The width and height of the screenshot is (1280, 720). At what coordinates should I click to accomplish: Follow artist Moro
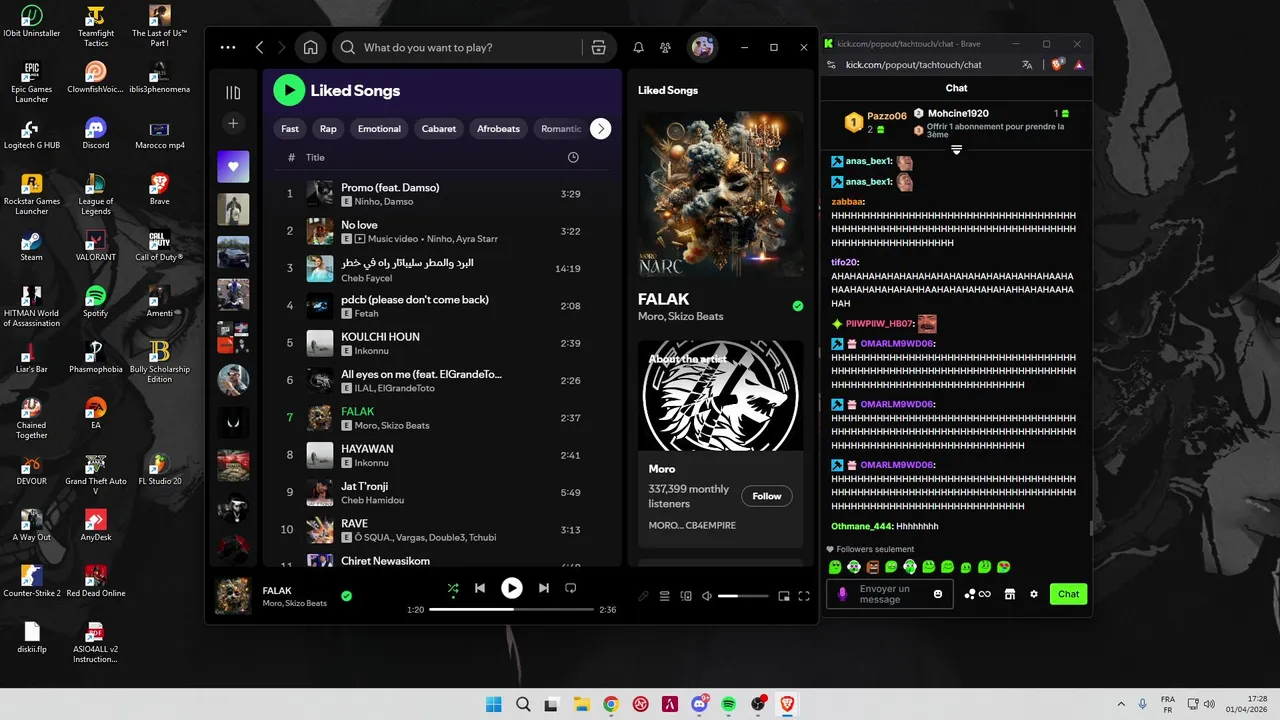point(767,496)
